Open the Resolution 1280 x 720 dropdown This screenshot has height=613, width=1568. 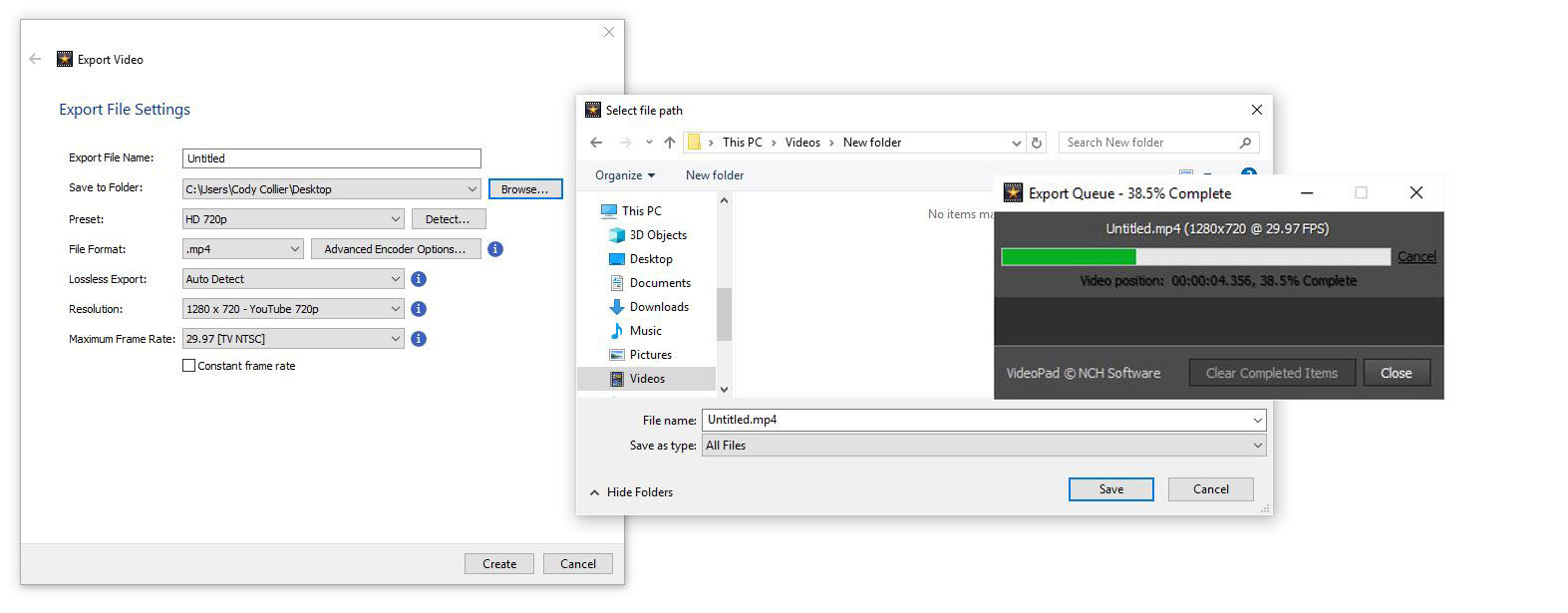point(293,309)
